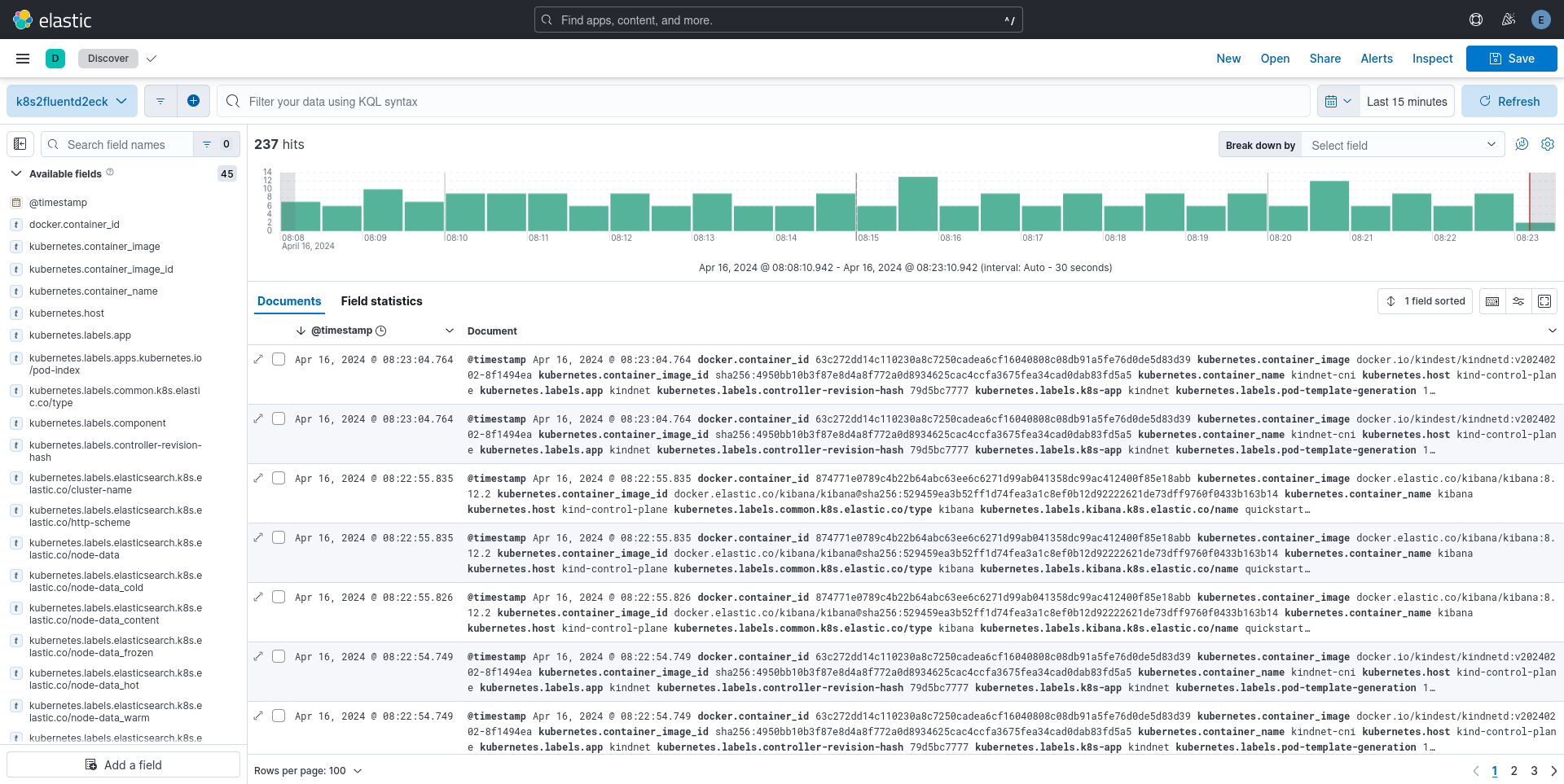Go to next results page arrow
The image size is (1564, 784).
coord(1553,771)
